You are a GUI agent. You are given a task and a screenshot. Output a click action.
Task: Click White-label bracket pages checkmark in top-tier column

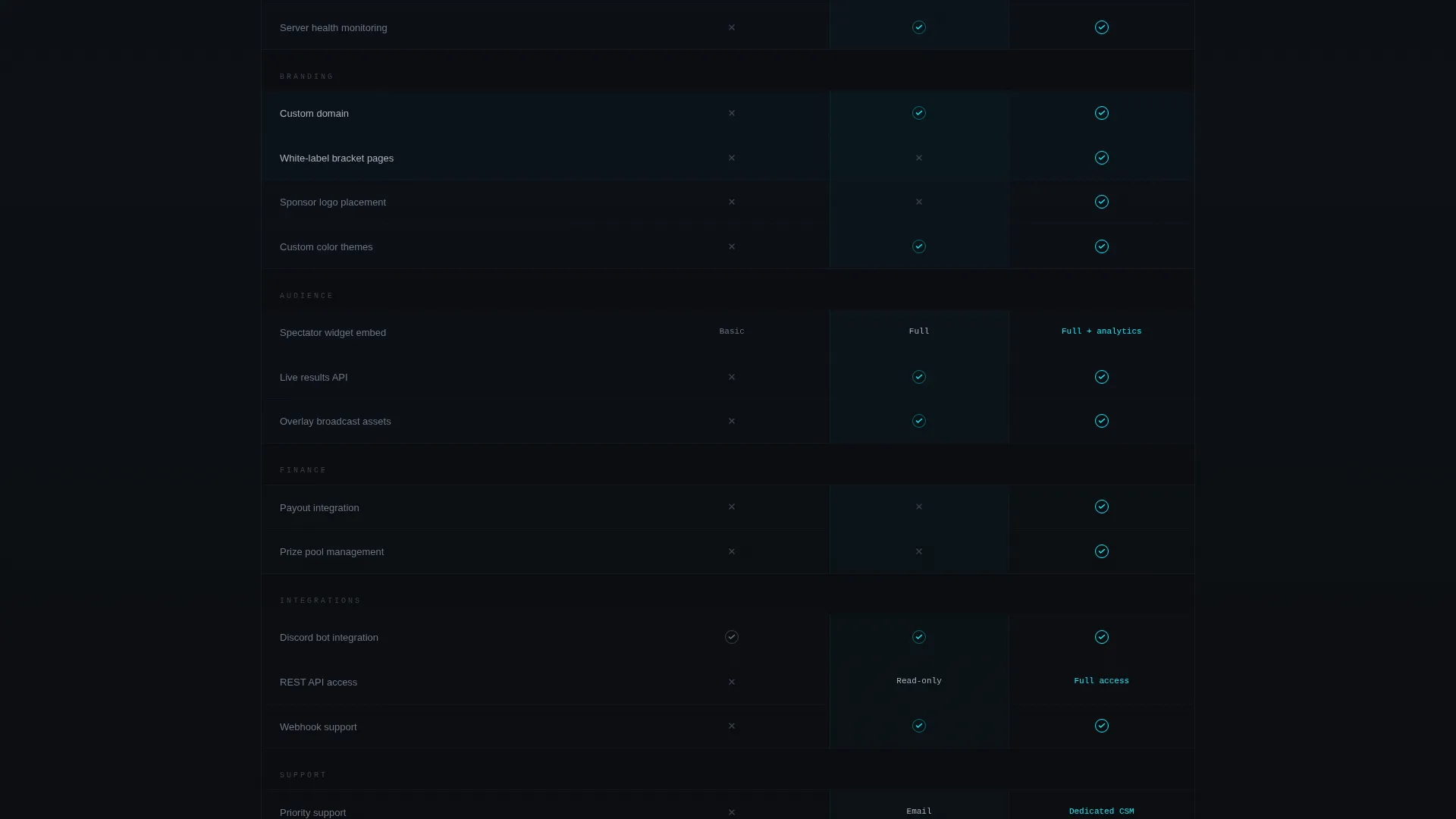click(x=1102, y=158)
